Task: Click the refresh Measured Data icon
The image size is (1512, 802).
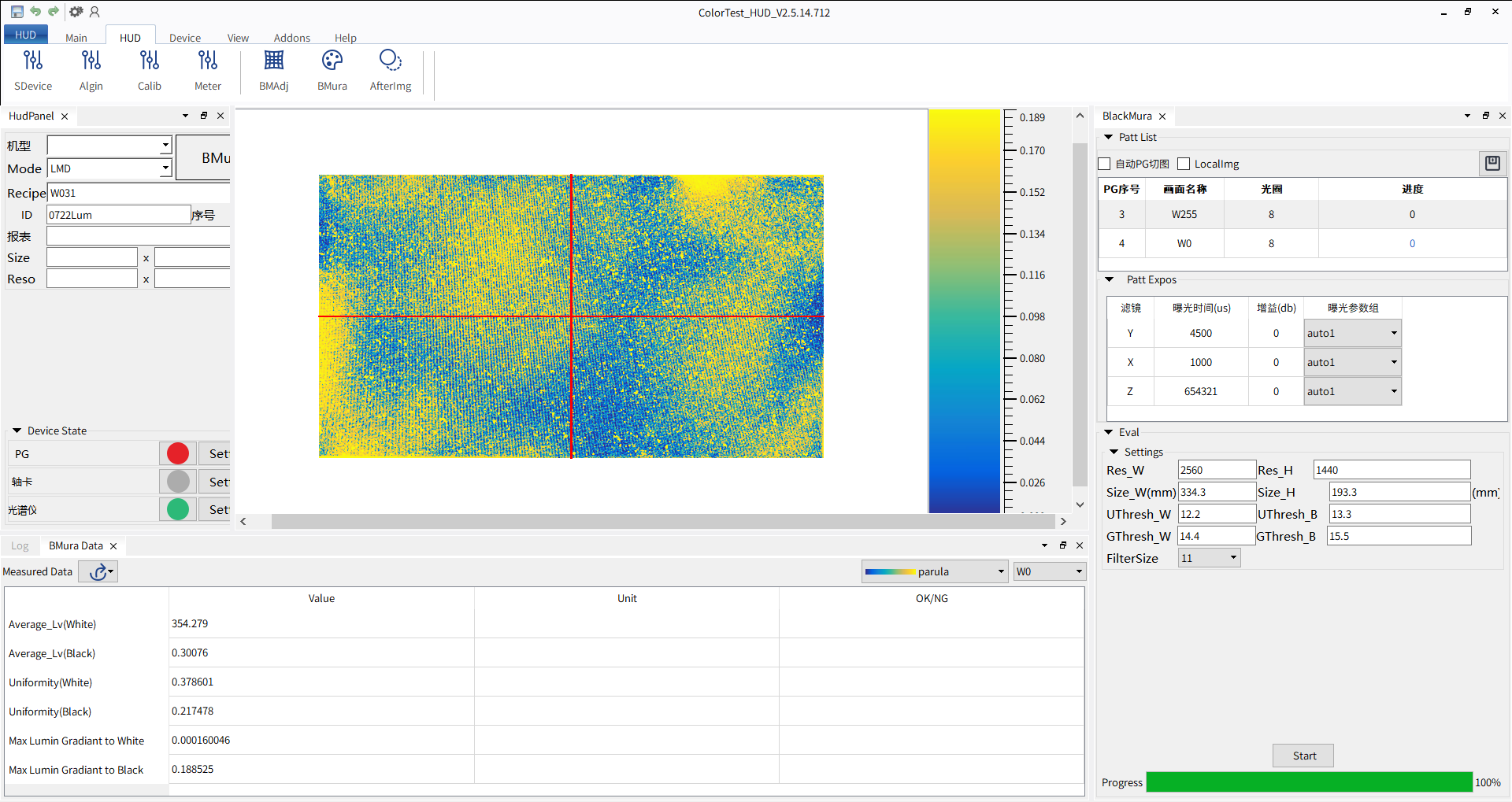Action: (98, 572)
